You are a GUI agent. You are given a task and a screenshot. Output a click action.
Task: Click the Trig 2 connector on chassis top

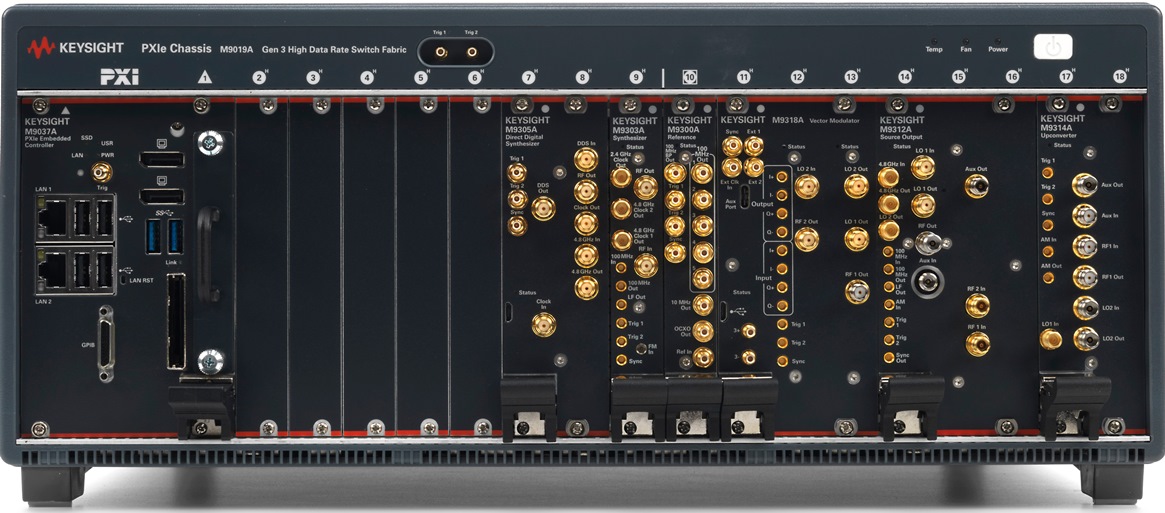[x=471, y=46]
